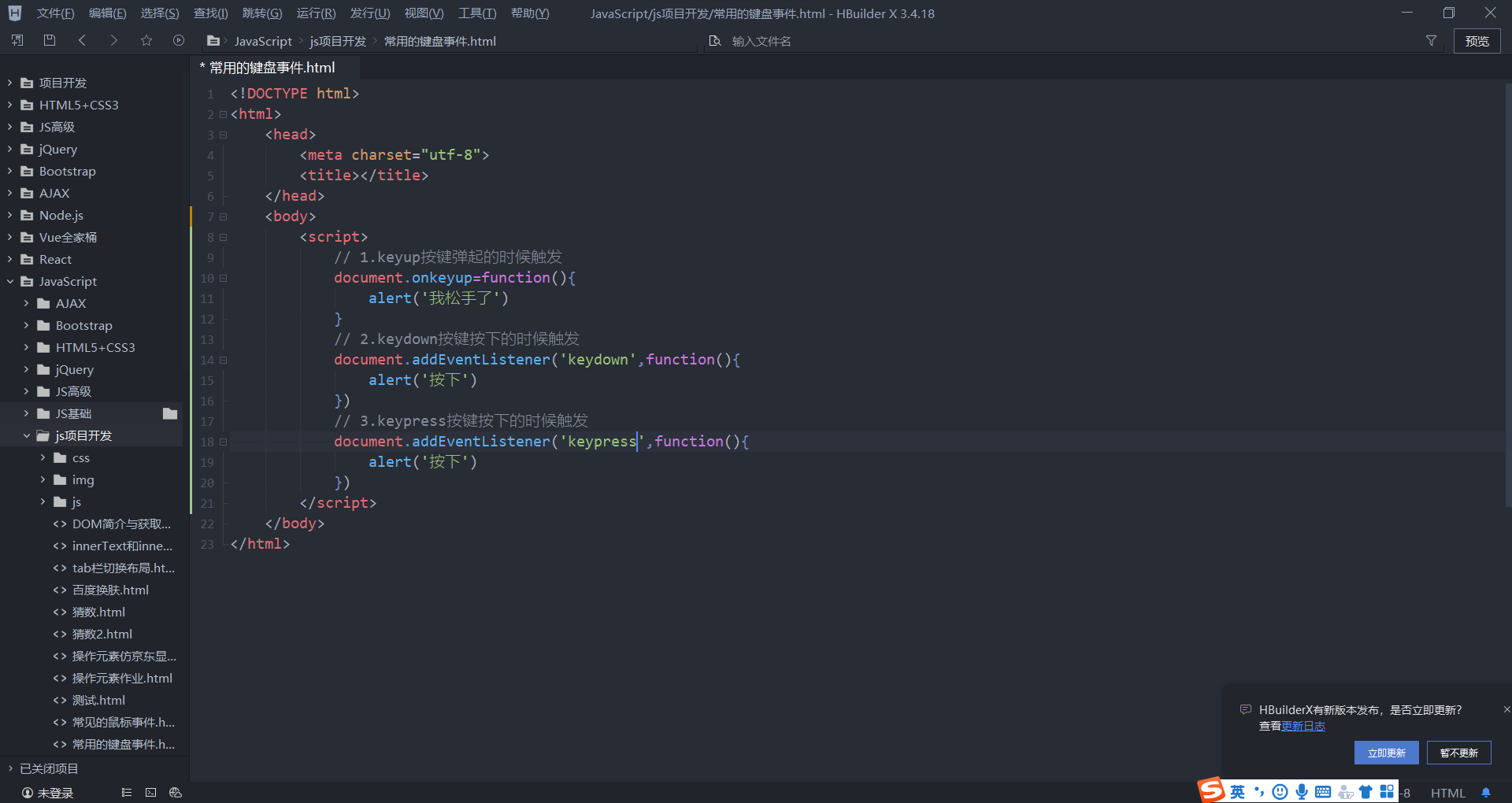Click the back navigation arrow
Viewport: 1512px width, 803px height.
(82, 40)
